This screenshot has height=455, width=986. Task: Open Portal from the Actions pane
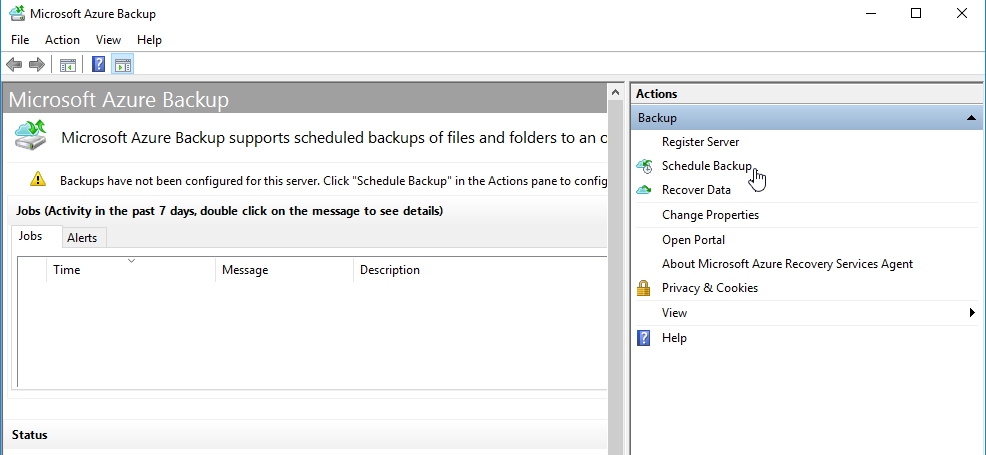point(693,240)
